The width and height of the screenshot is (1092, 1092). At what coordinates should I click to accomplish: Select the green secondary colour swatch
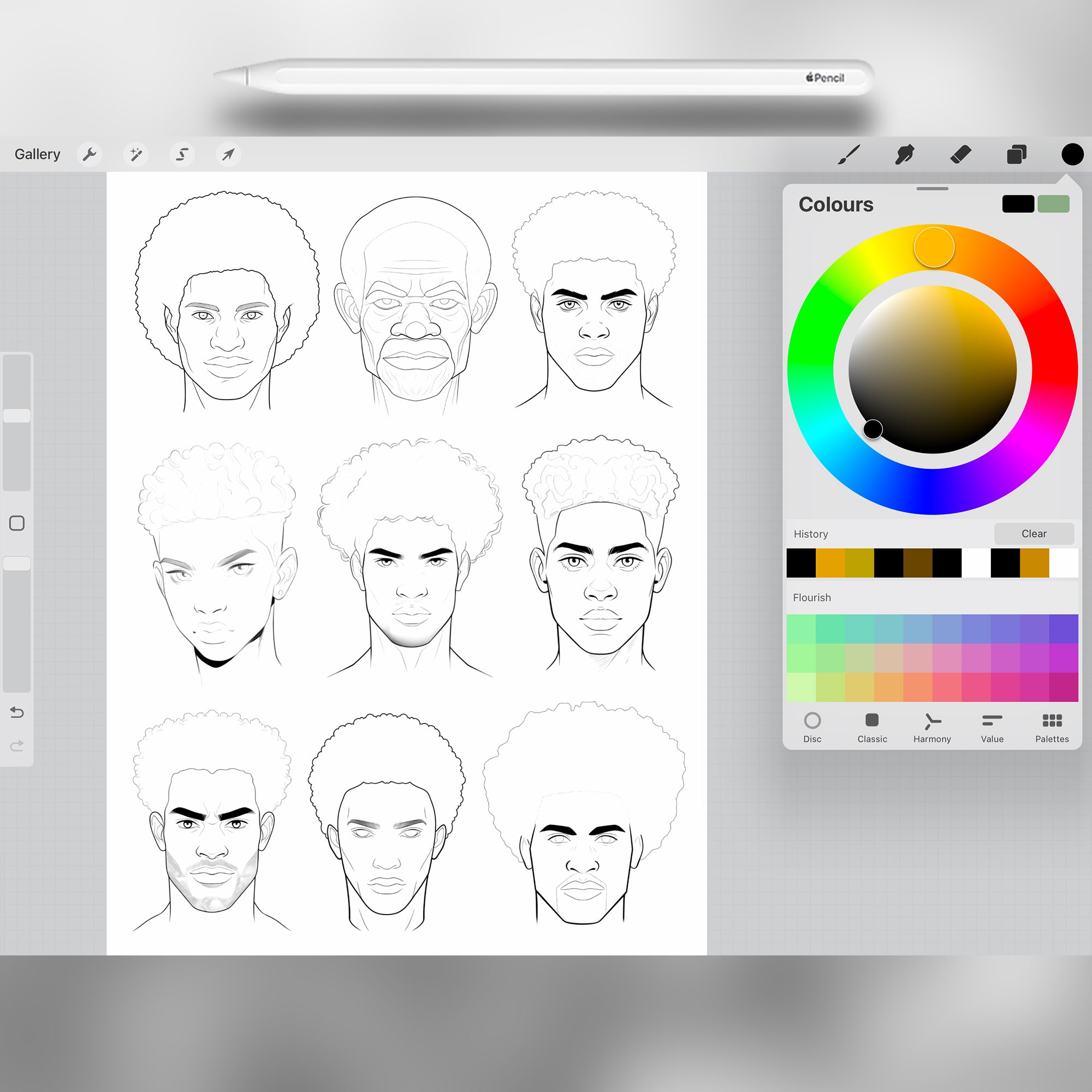point(1053,204)
